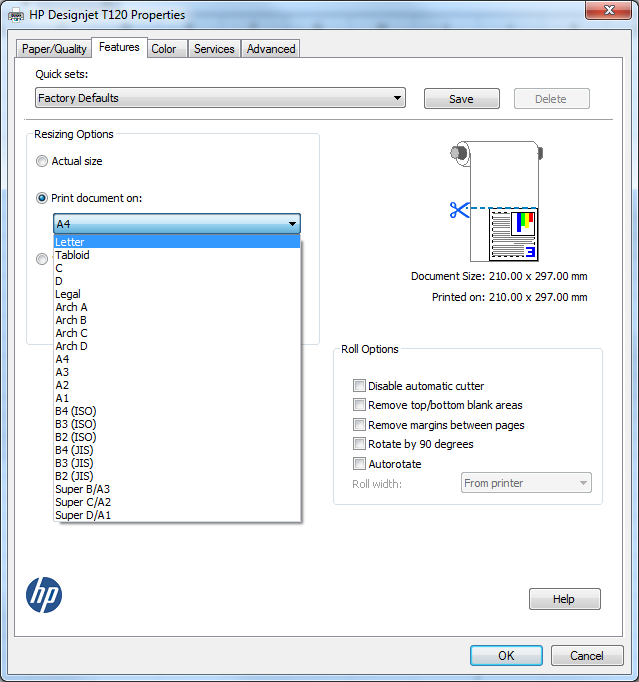Pick B2 (ISO) from the list

click(177, 437)
